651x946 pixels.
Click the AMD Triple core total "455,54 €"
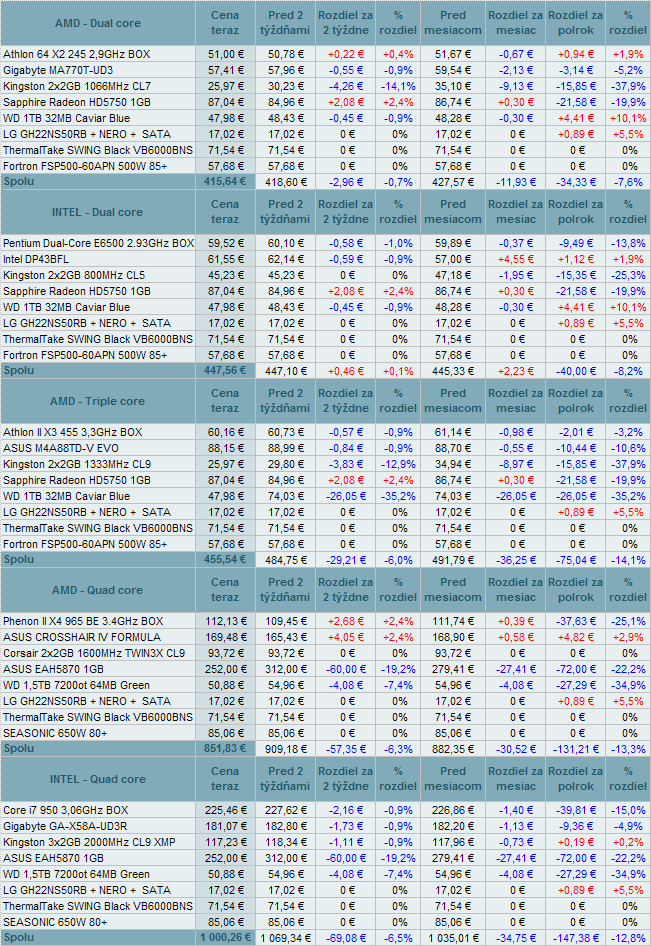pyautogui.click(x=225, y=559)
